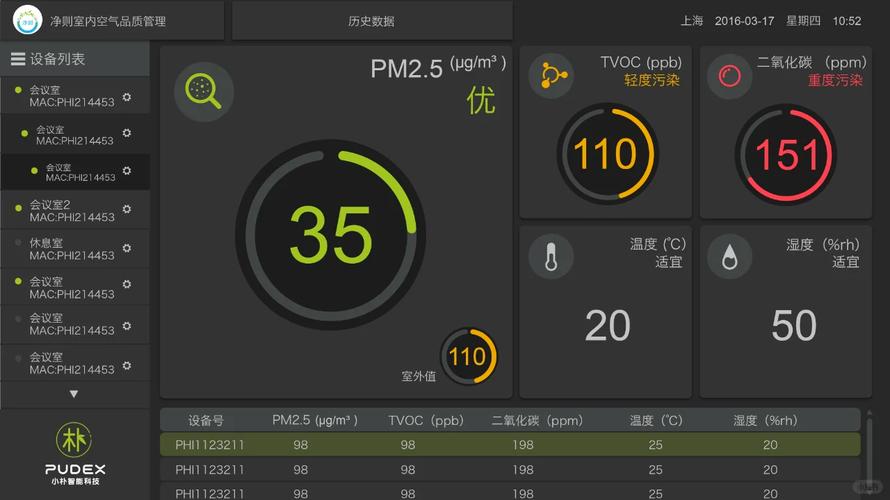Open settings gear for 会议室2

click(x=127, y=210)
